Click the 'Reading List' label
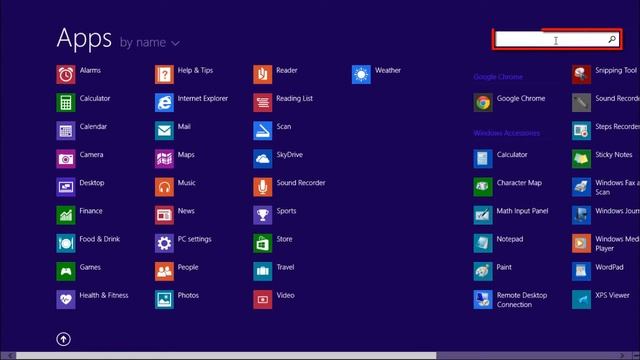This screenshot has height=360, width=640. point(294,98)
